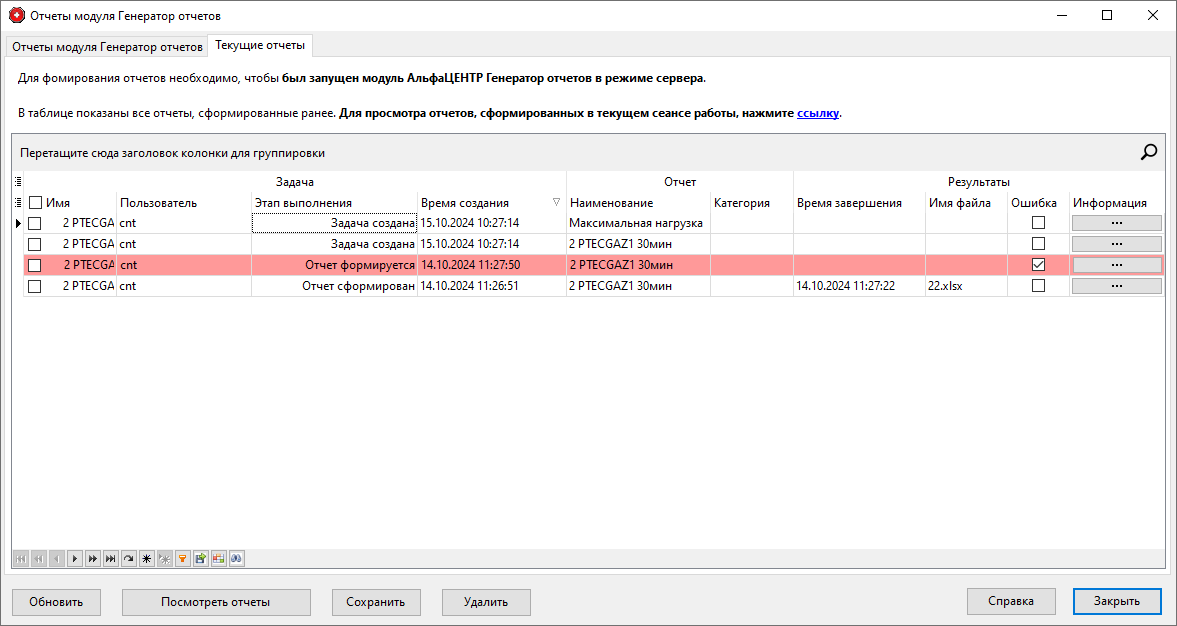Click the export save icon in navigator
Screen dimensions: 1177x626
[200, 559]
